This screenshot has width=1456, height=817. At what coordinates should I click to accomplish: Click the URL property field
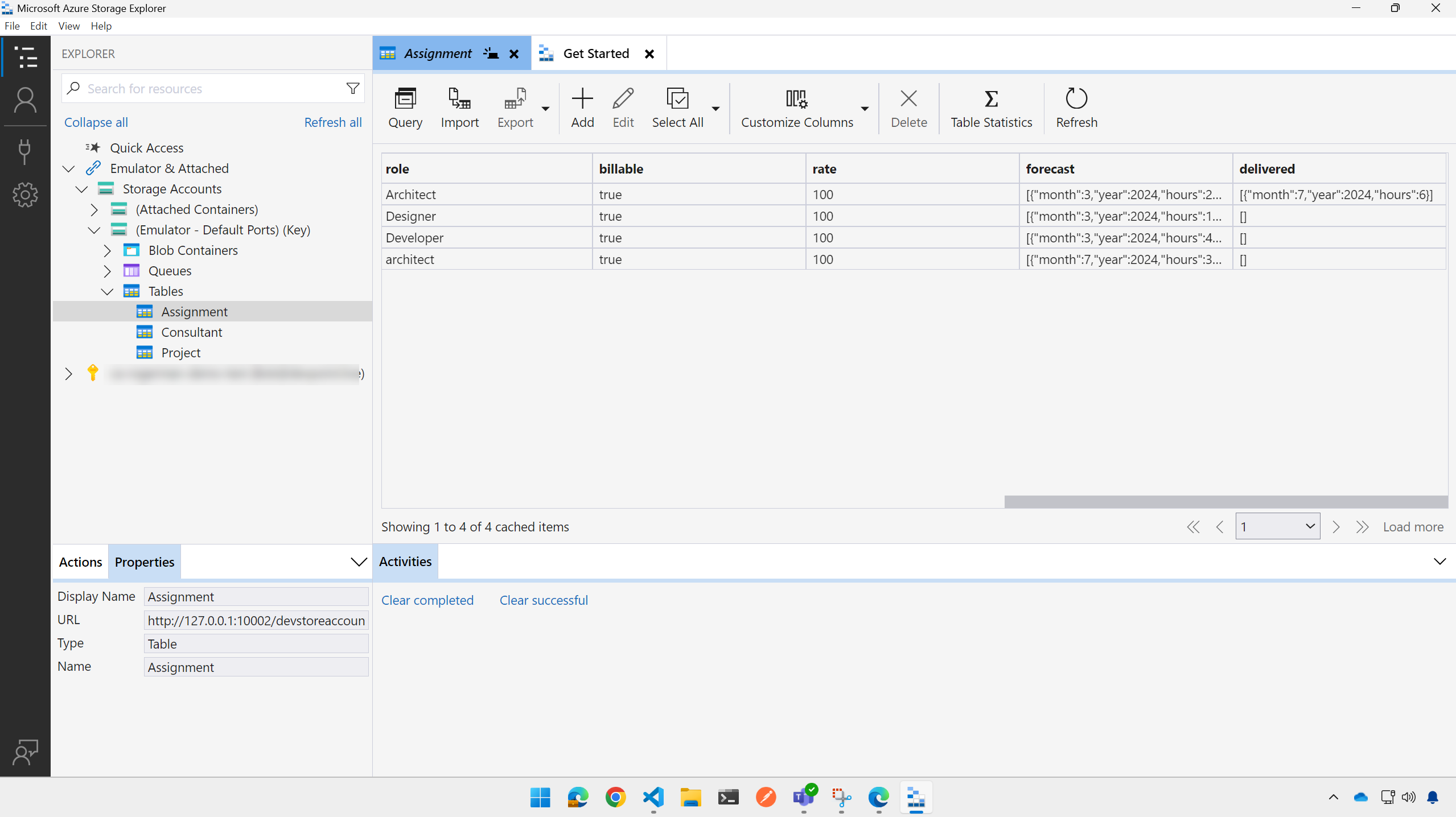[x=256, y=620]
